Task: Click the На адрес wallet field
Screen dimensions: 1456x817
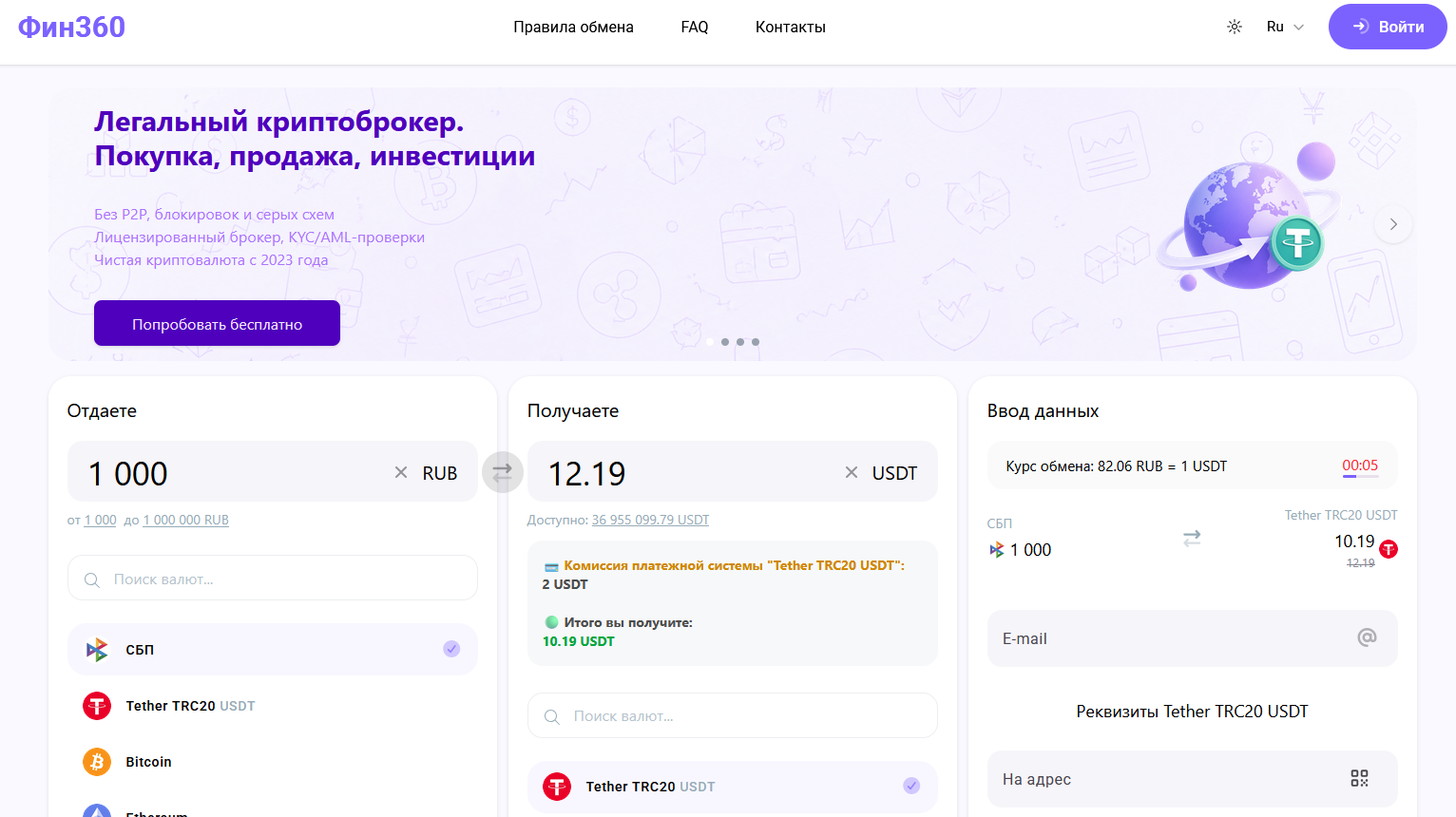Action: pos(1193,779)
